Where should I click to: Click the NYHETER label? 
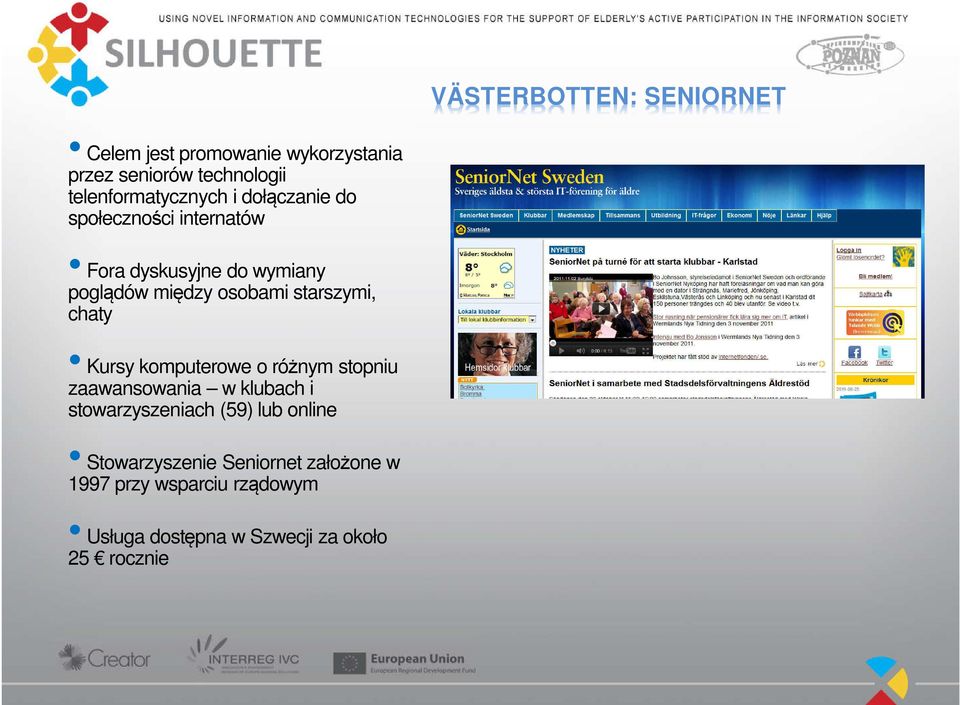coord(567,250)
